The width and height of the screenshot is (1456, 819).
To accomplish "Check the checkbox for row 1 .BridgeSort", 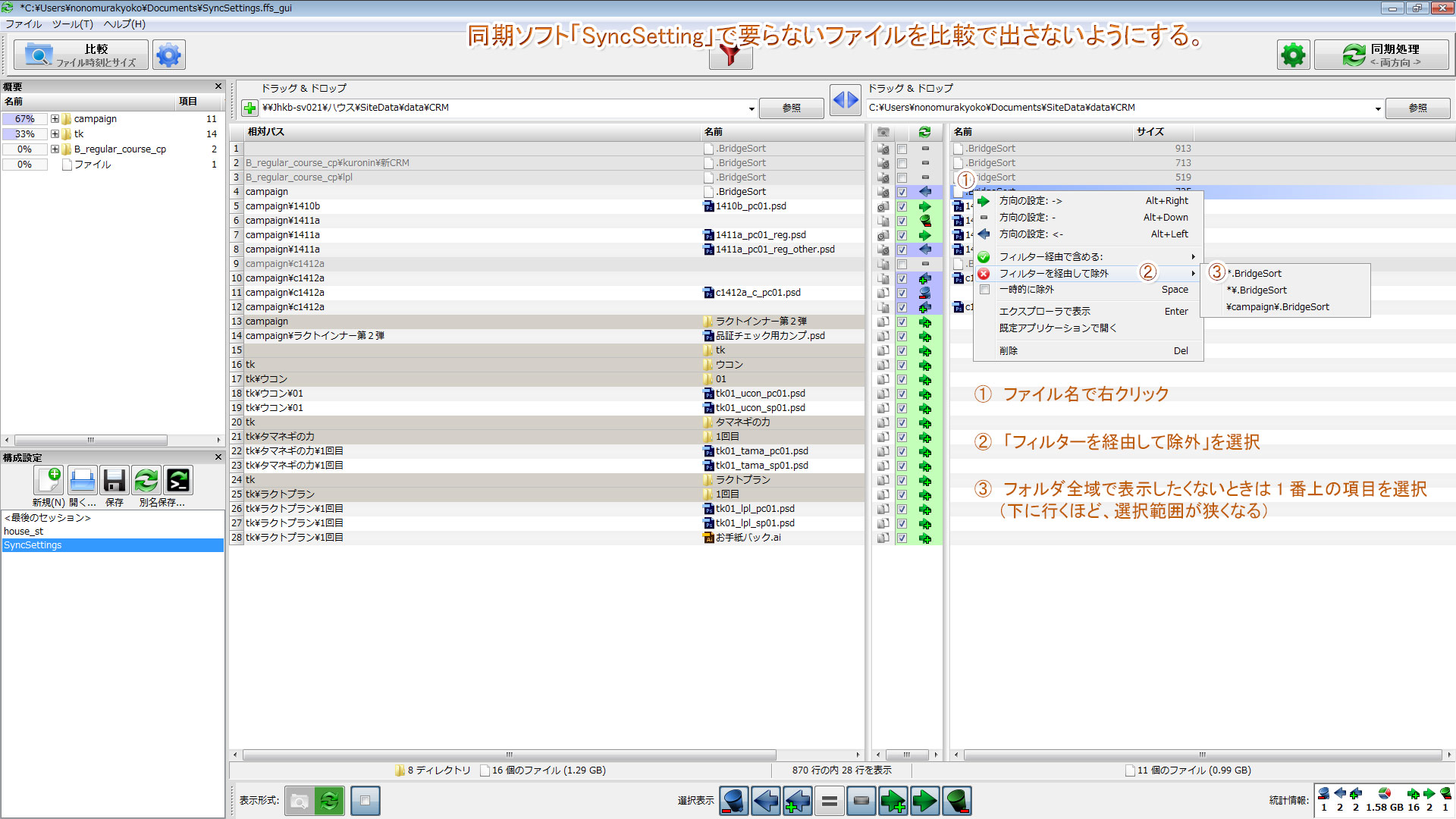I will pyautogui.click(x=902, y=149).
